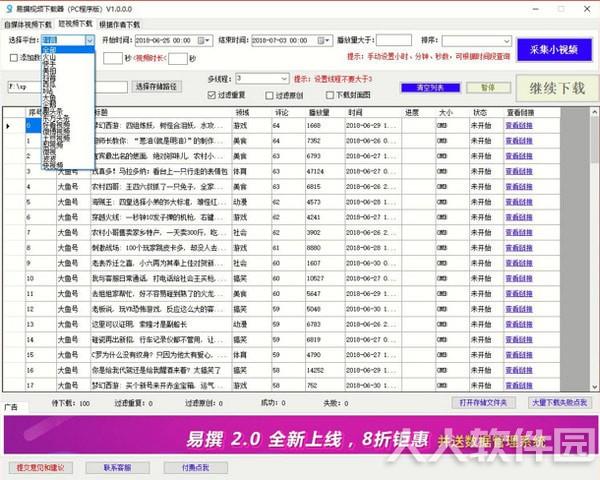The image size is (600, 480).
Task: Click the 序号 column header
Action: tap(35, 113)
